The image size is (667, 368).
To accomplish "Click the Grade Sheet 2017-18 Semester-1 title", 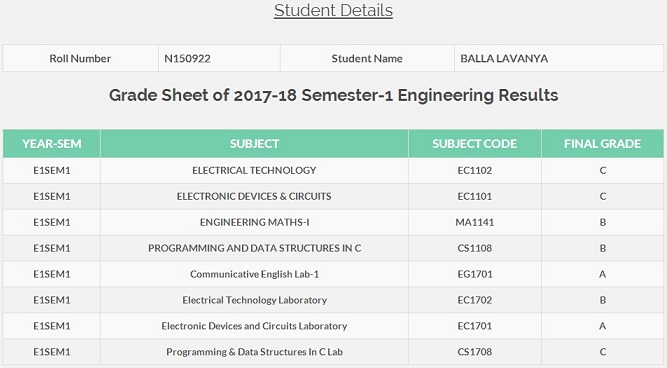I will (334, 95).
